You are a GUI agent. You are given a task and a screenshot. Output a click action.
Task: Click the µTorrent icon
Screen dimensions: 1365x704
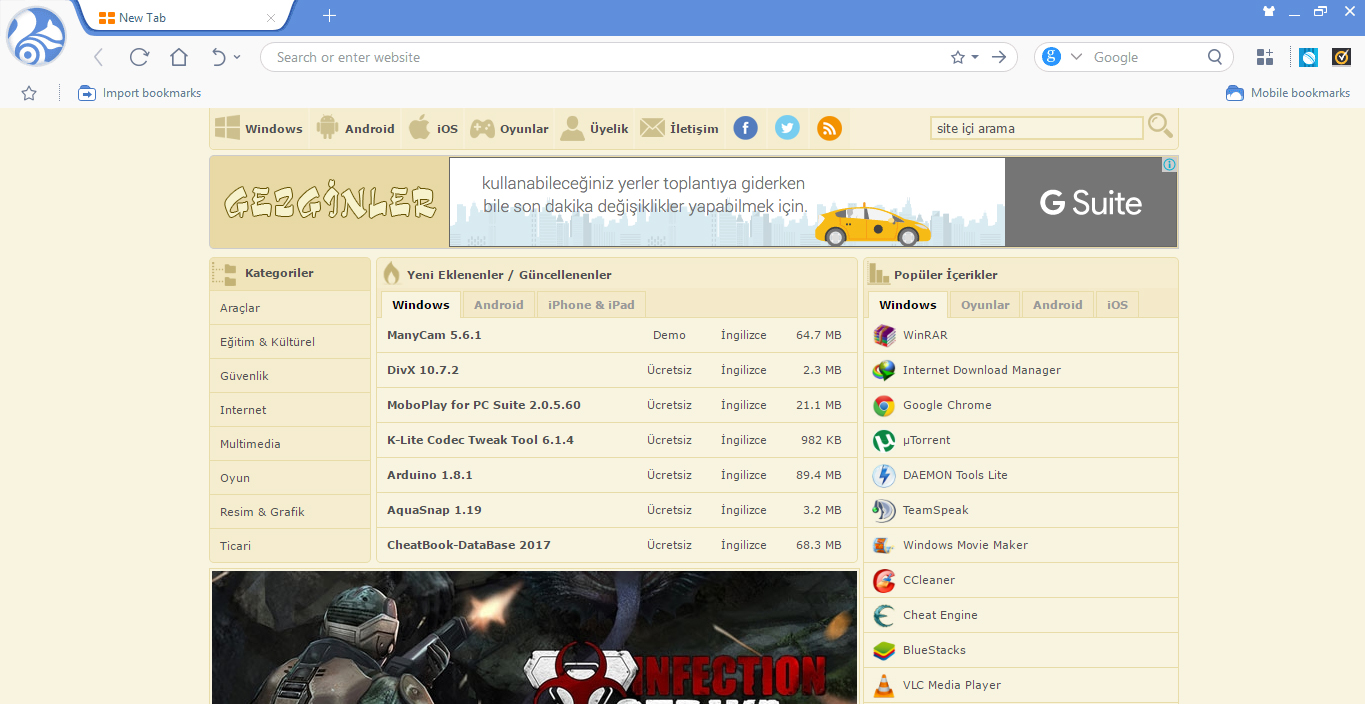[x=883, y=440]
